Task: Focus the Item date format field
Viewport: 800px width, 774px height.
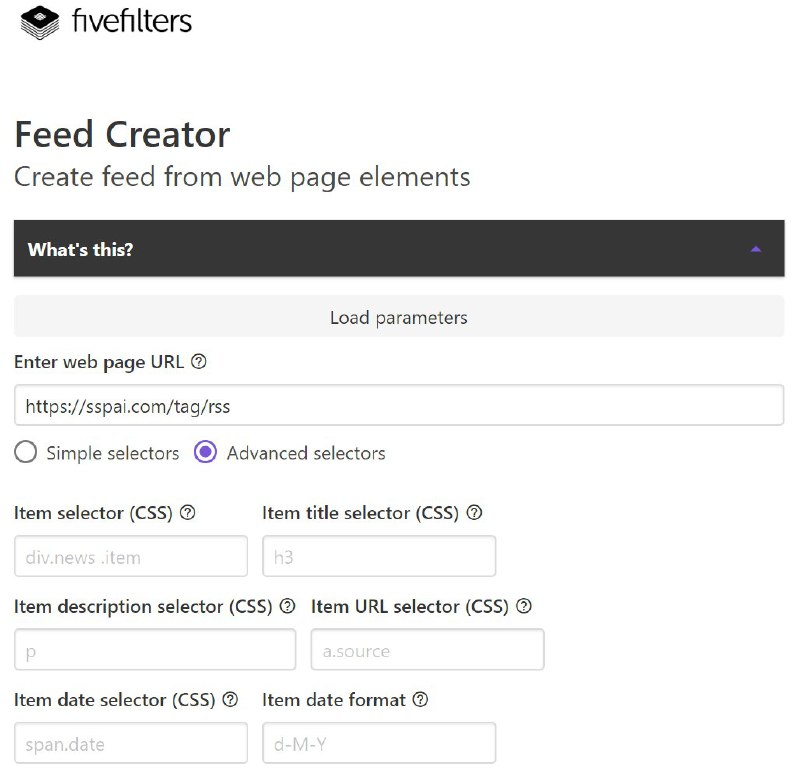Action: pyautogui.click(x=378, y=743)
